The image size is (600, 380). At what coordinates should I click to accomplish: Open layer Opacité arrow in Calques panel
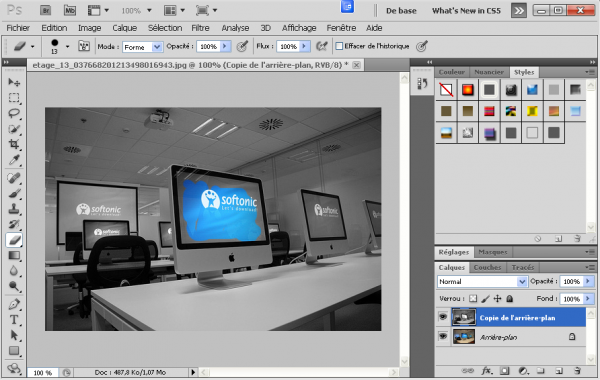(589, 281)
